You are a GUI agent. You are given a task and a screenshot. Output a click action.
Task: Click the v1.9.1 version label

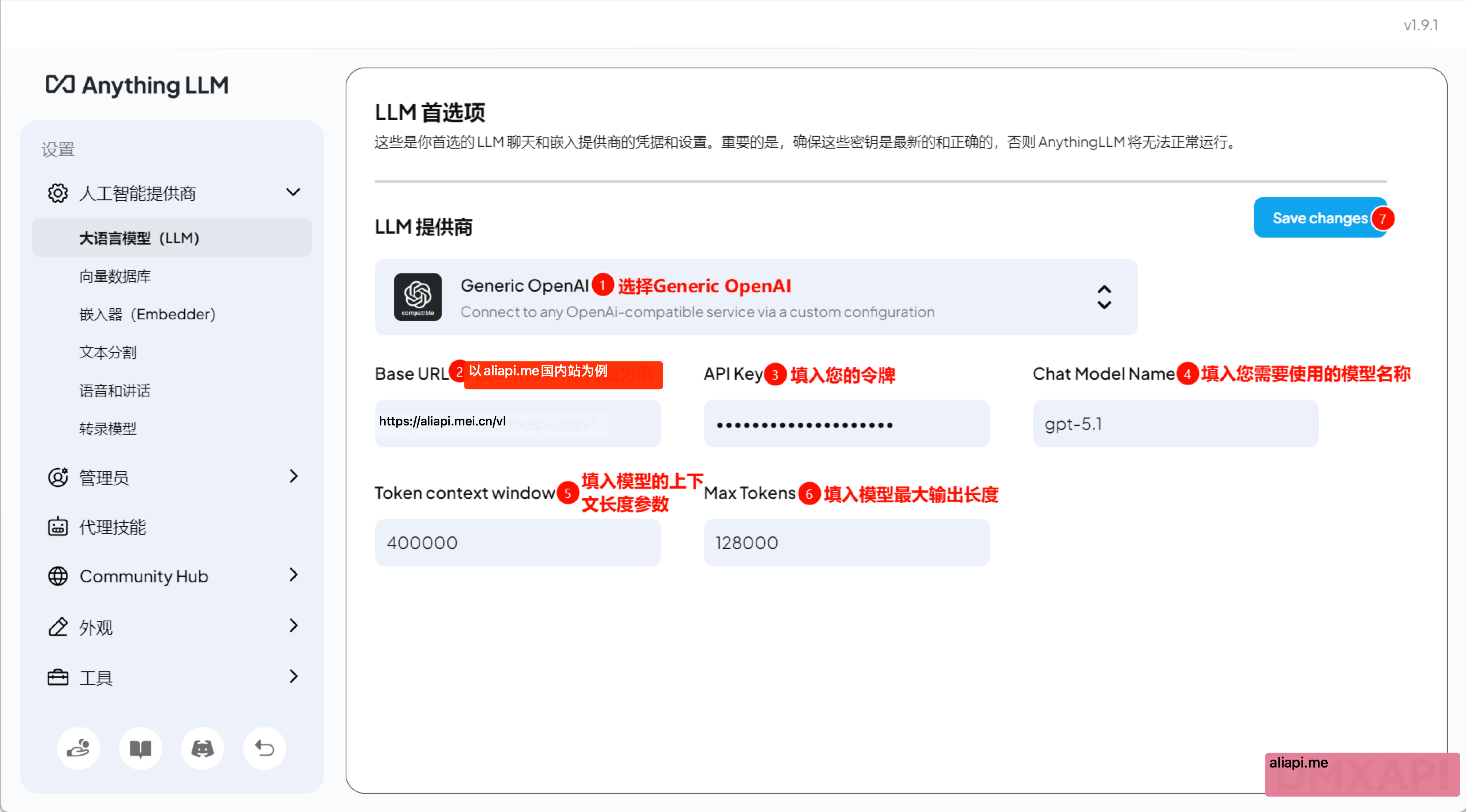[1421, 25]
